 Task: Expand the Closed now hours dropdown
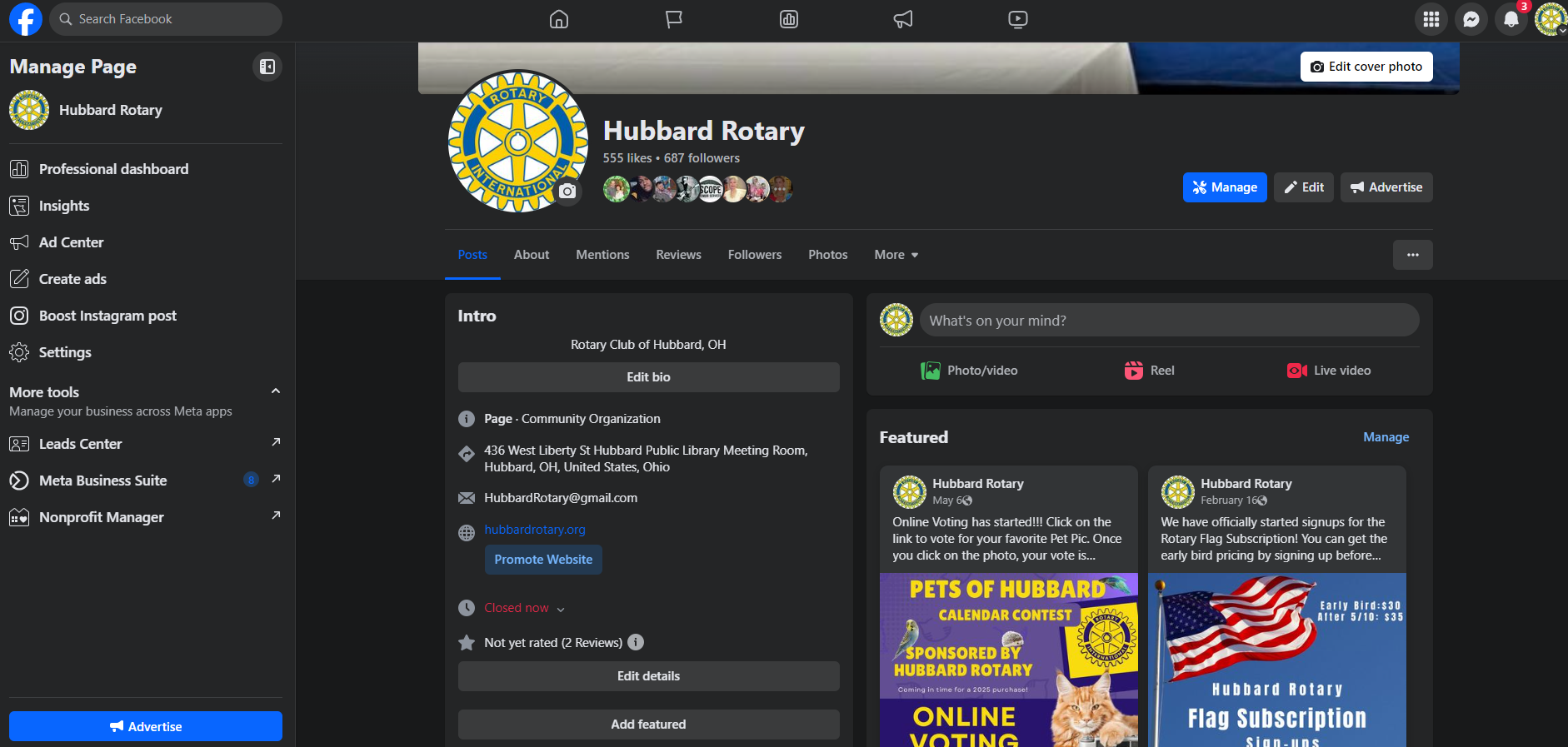(561, 610)
